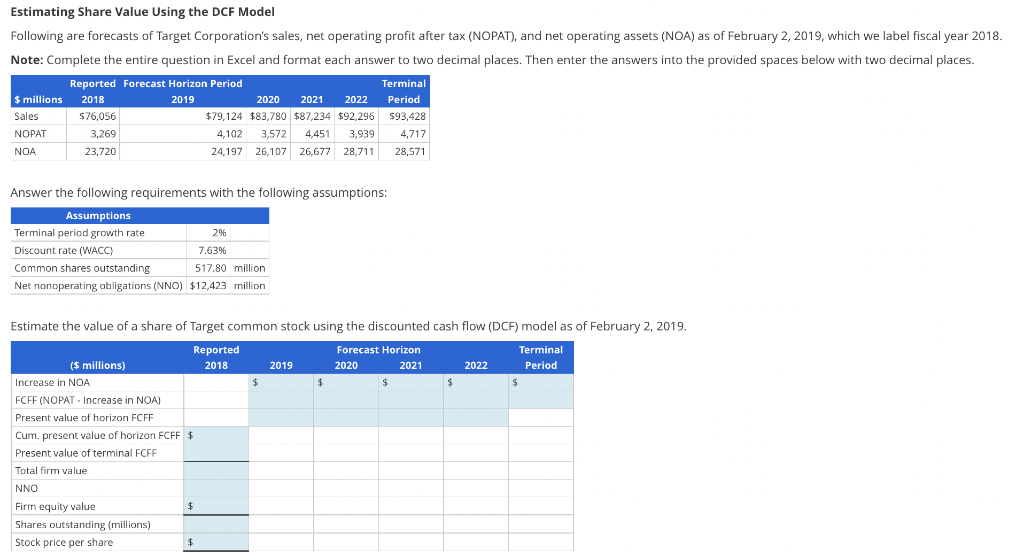Click the Note: instruction sentence

click(x=492, y=59)
